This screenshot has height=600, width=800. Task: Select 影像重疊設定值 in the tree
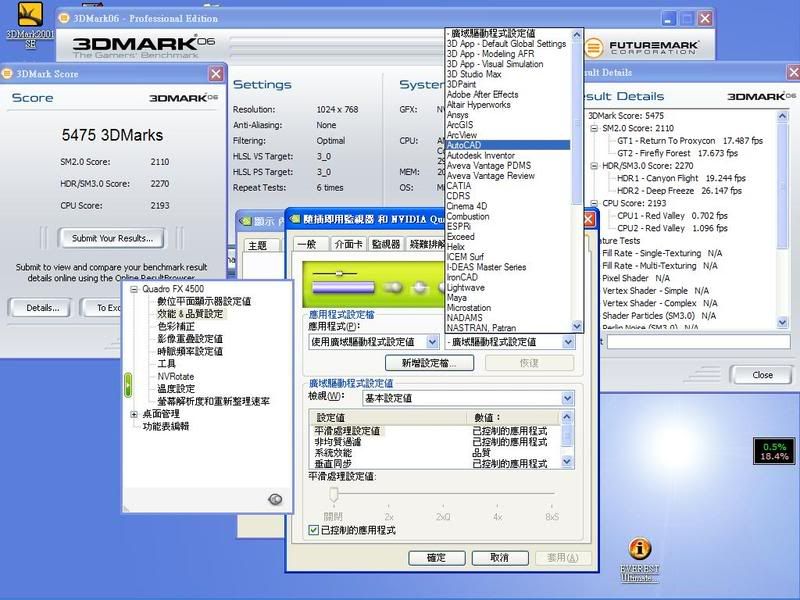190,339
